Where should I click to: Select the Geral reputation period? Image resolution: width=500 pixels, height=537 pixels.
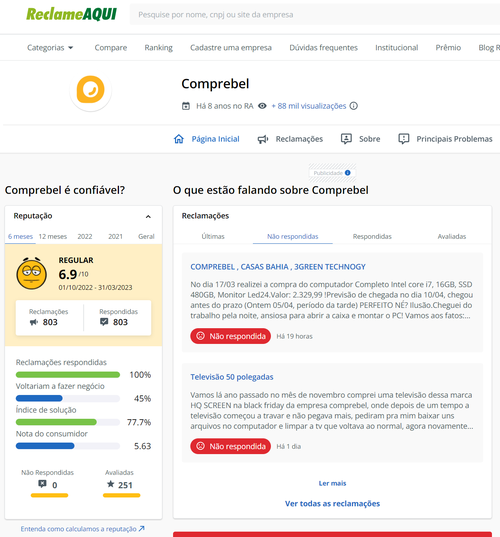pos(146,236)
